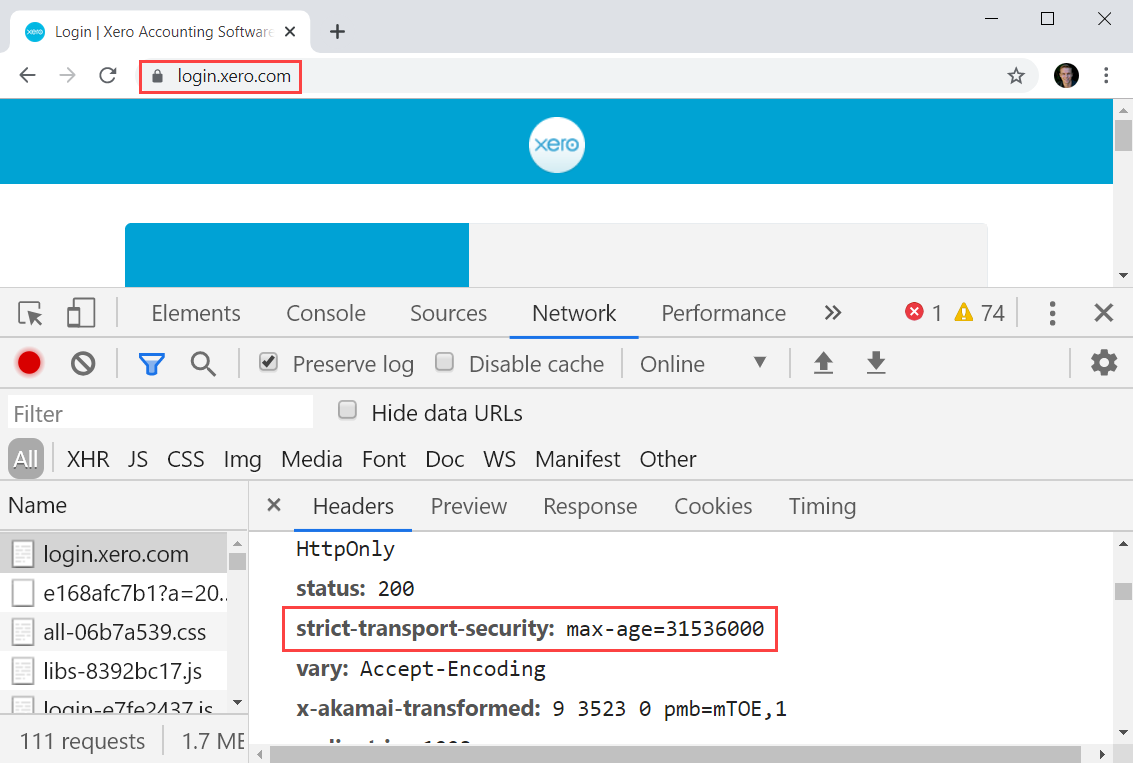
Task: Clear the network log
Action: [x=83, y=363]
